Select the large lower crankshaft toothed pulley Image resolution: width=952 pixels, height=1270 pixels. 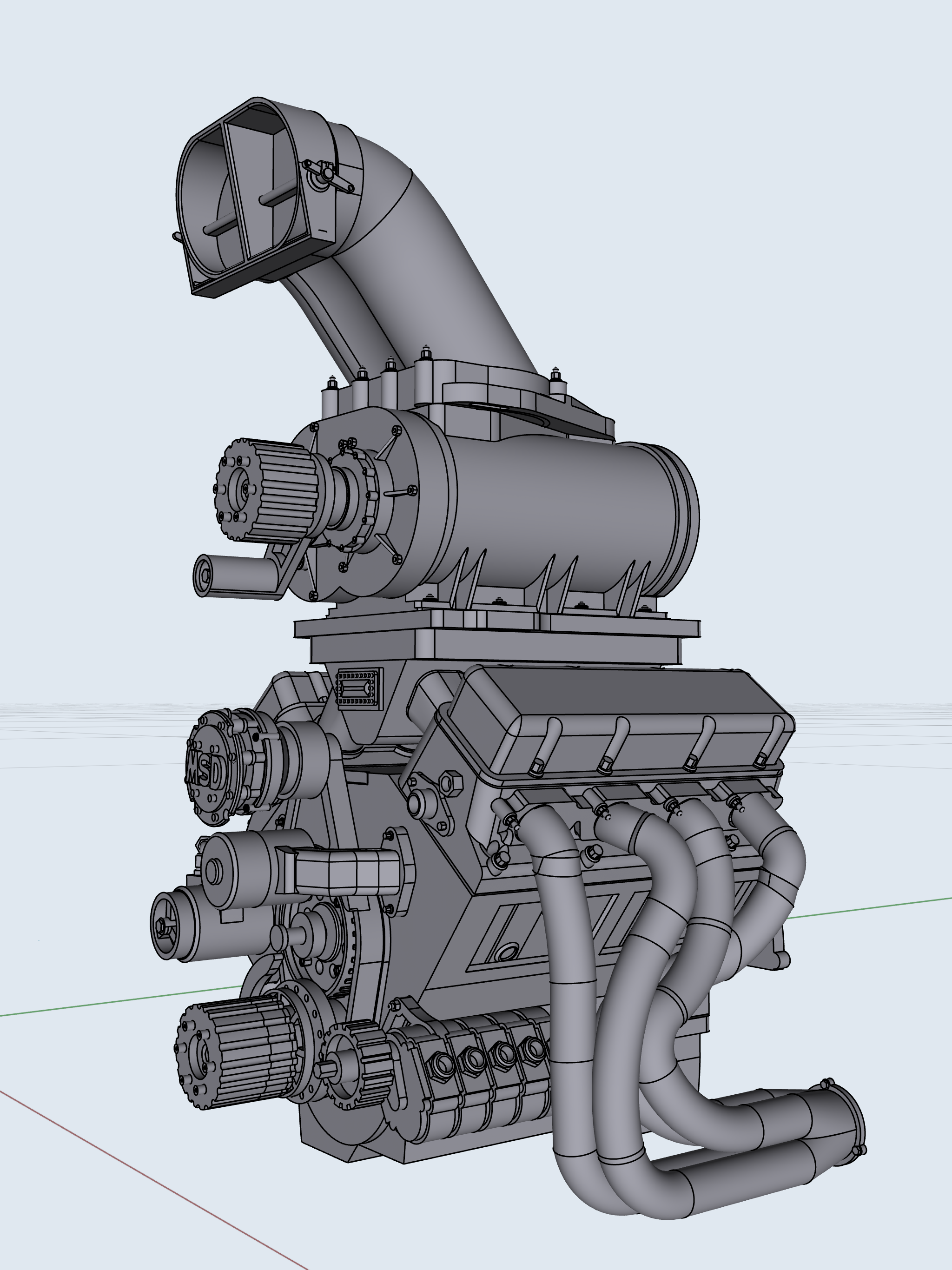pyautogui.click(x=241, y=1053)
